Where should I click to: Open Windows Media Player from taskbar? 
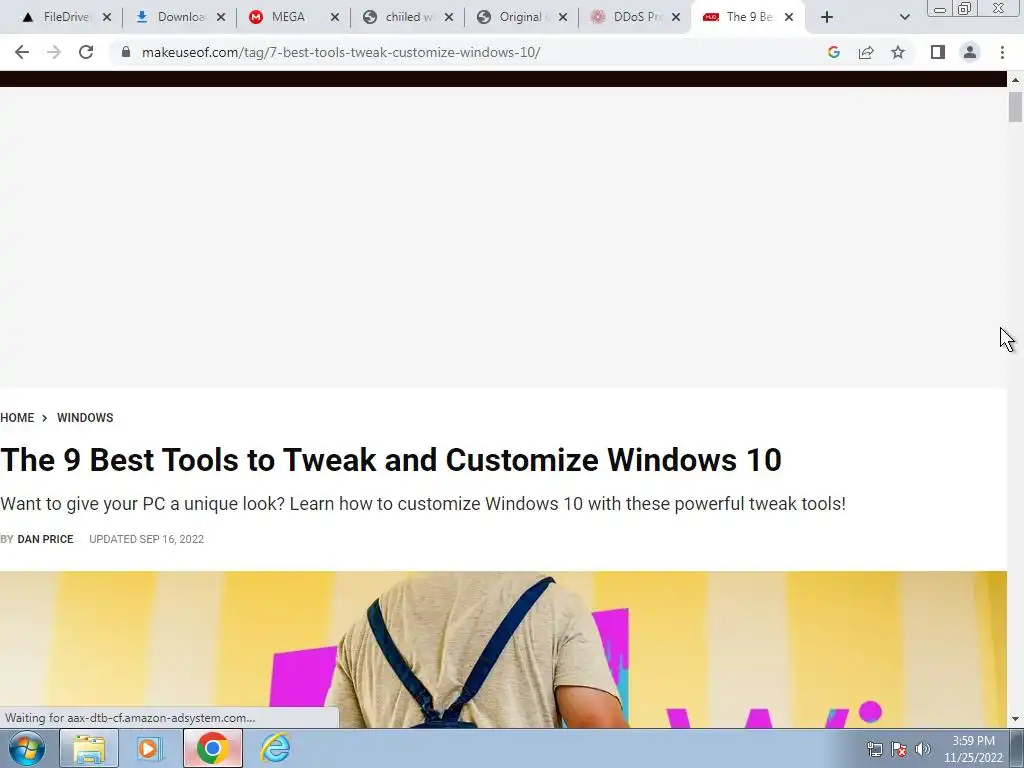150,748
